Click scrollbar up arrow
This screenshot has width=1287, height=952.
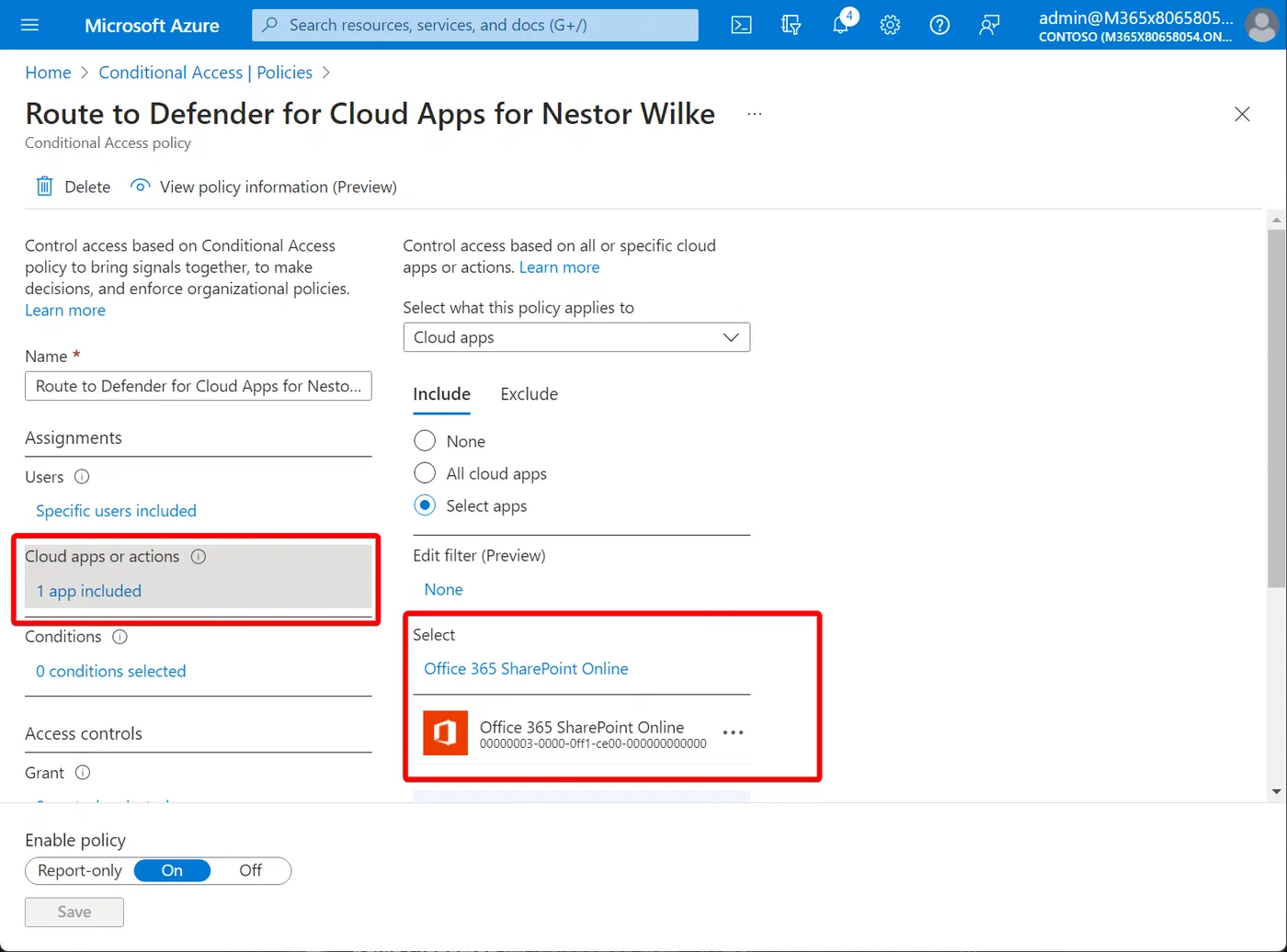(1275, 219)
